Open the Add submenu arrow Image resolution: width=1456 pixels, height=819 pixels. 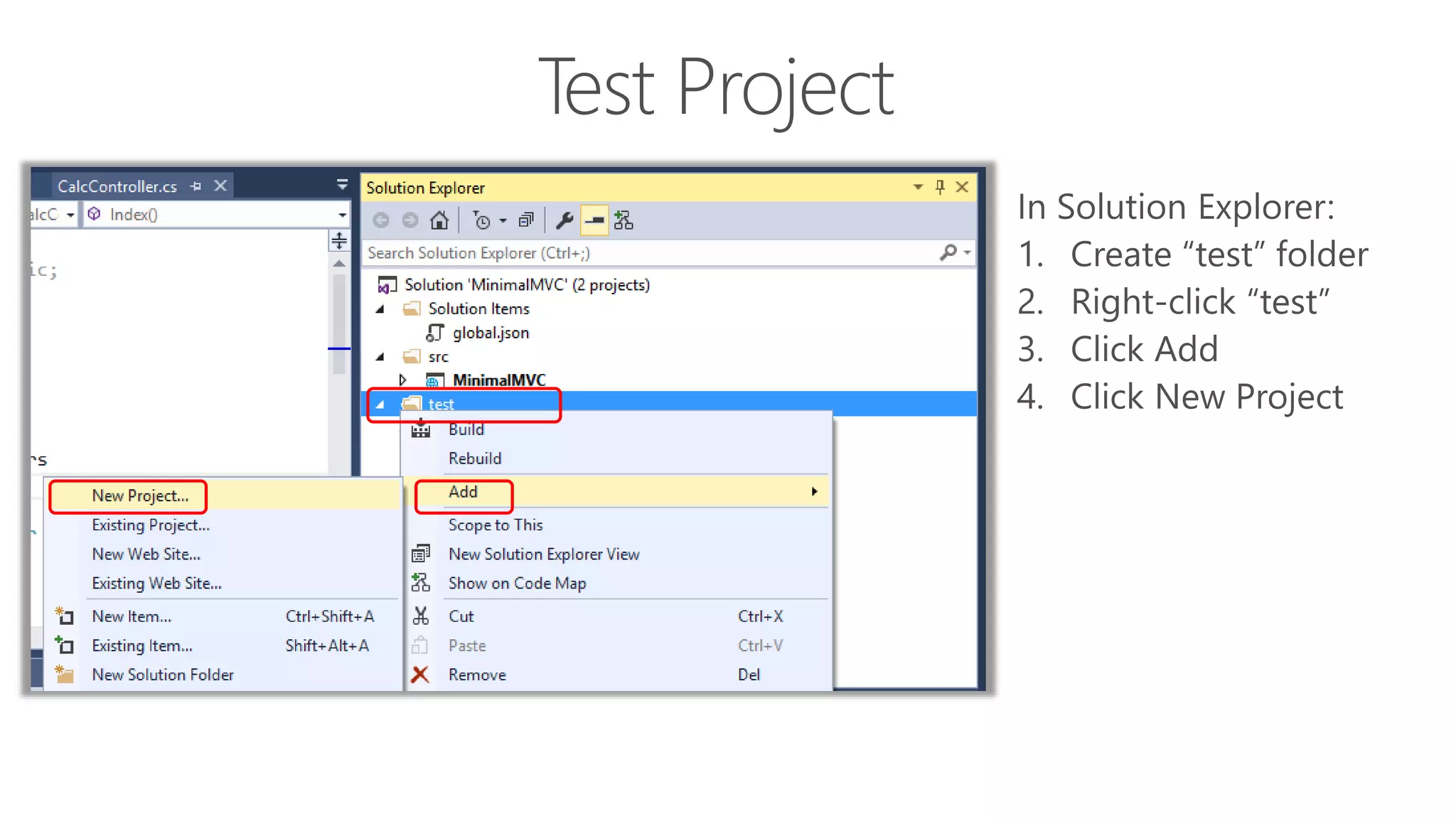pyautogui.click(x=814, y=492)
